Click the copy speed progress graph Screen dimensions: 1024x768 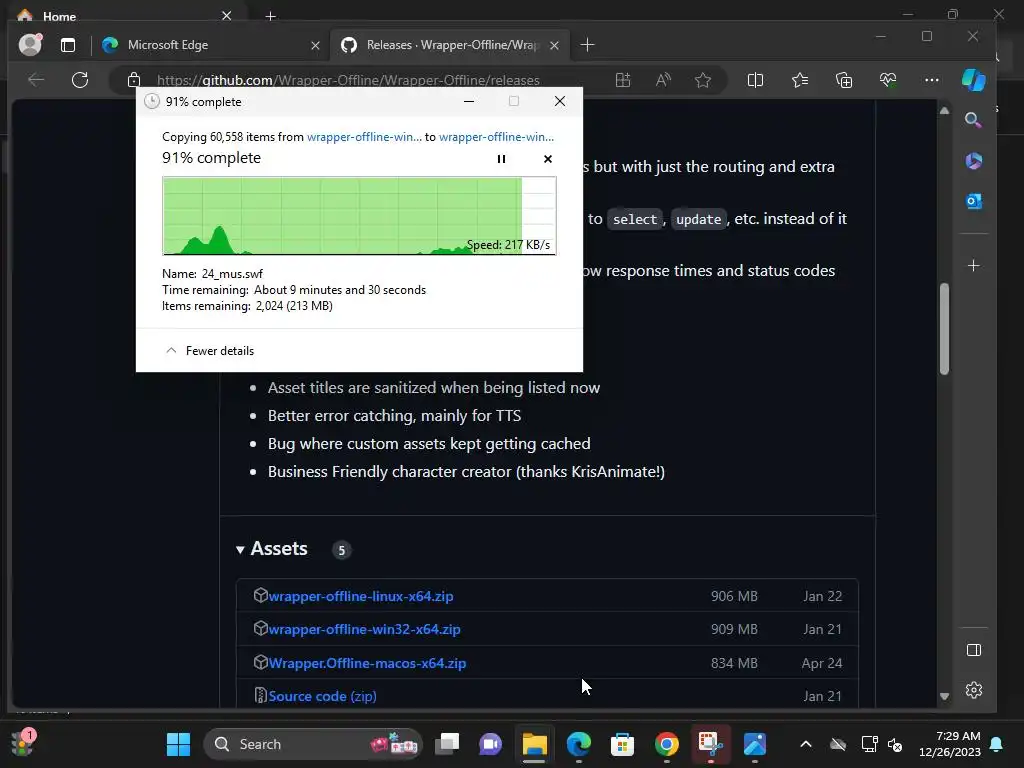[359, 216]
